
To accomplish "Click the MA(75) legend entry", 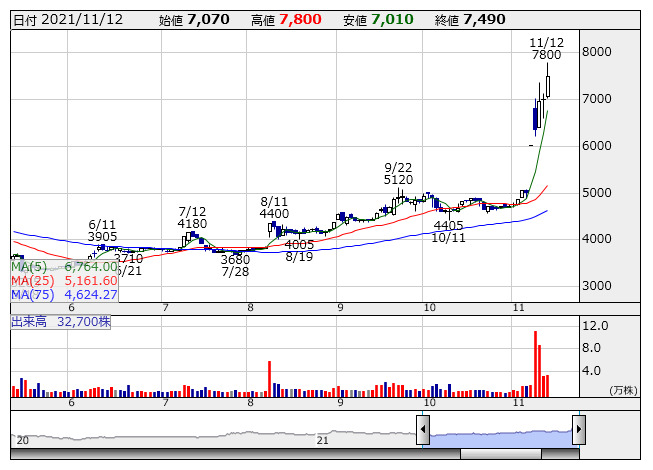I will (x=64, y=294).
